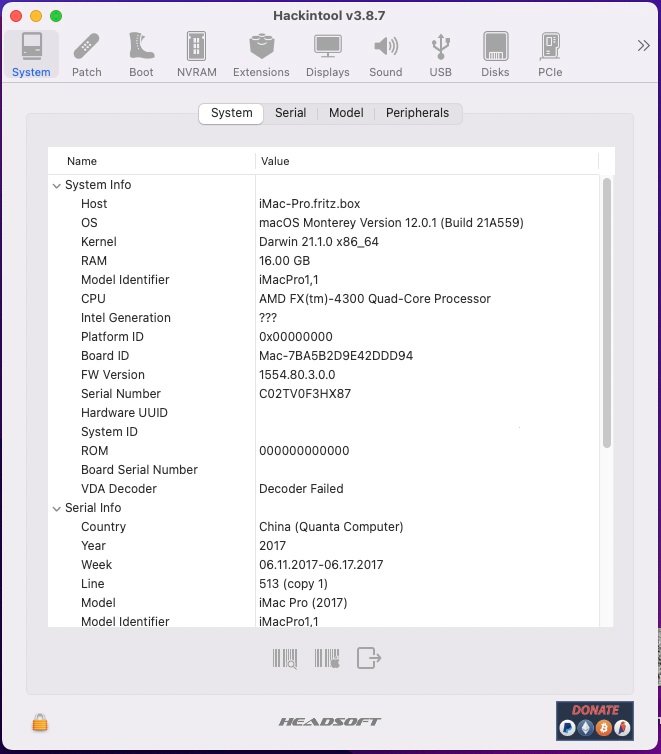Select serial number value C02TV0F3HX87
The width and height of the screenshot is (661, 754).
305,394
